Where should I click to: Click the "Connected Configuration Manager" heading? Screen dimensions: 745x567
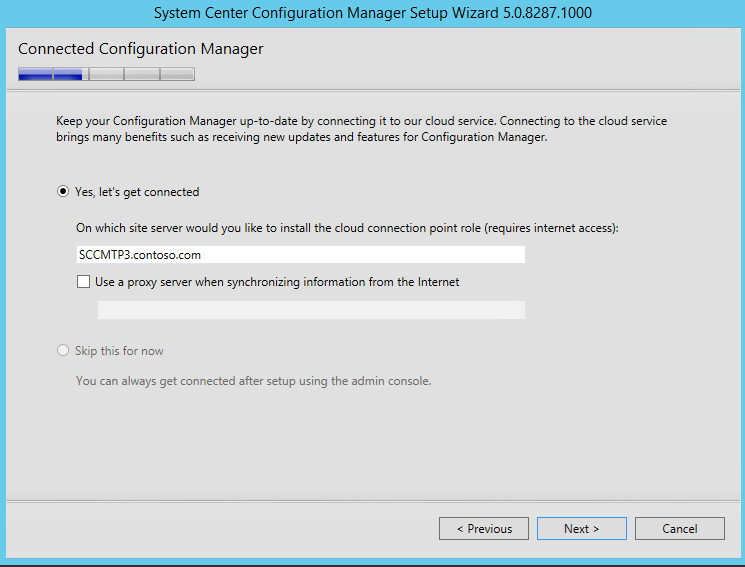[x=141, y=48]
